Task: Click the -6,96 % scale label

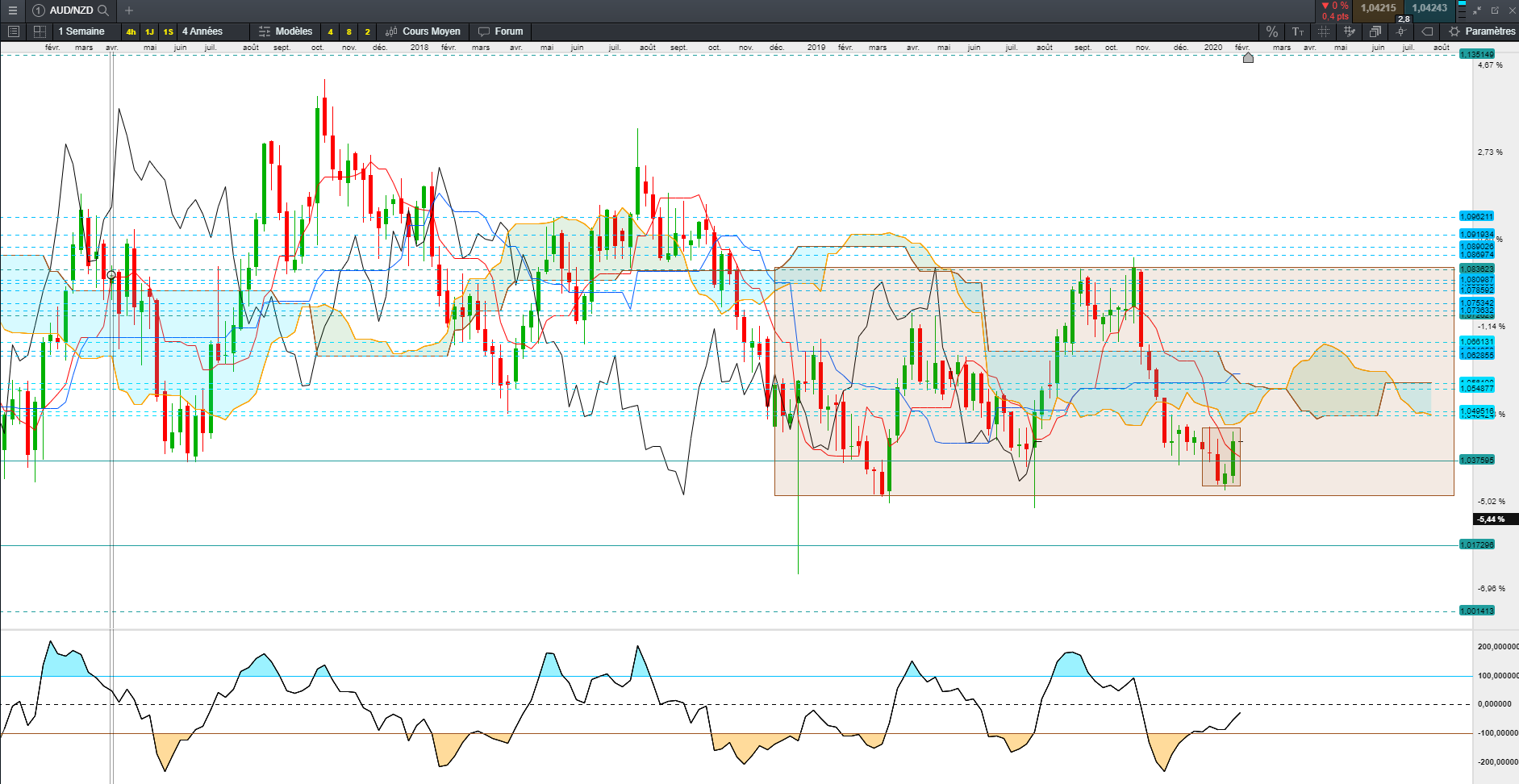Action: [1492, 589]
